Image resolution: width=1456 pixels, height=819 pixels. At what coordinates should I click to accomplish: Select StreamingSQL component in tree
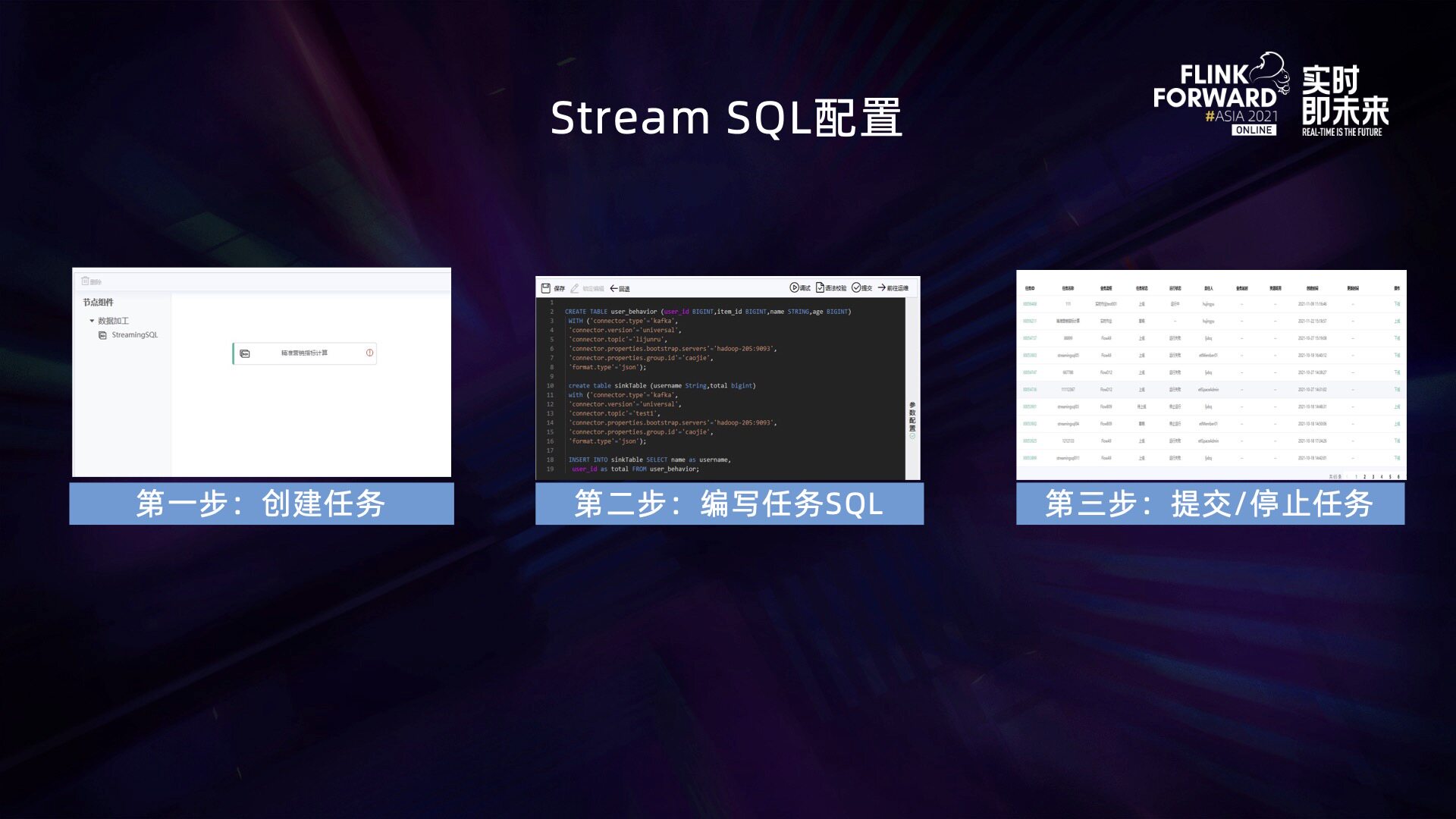(x=134, y=334)
